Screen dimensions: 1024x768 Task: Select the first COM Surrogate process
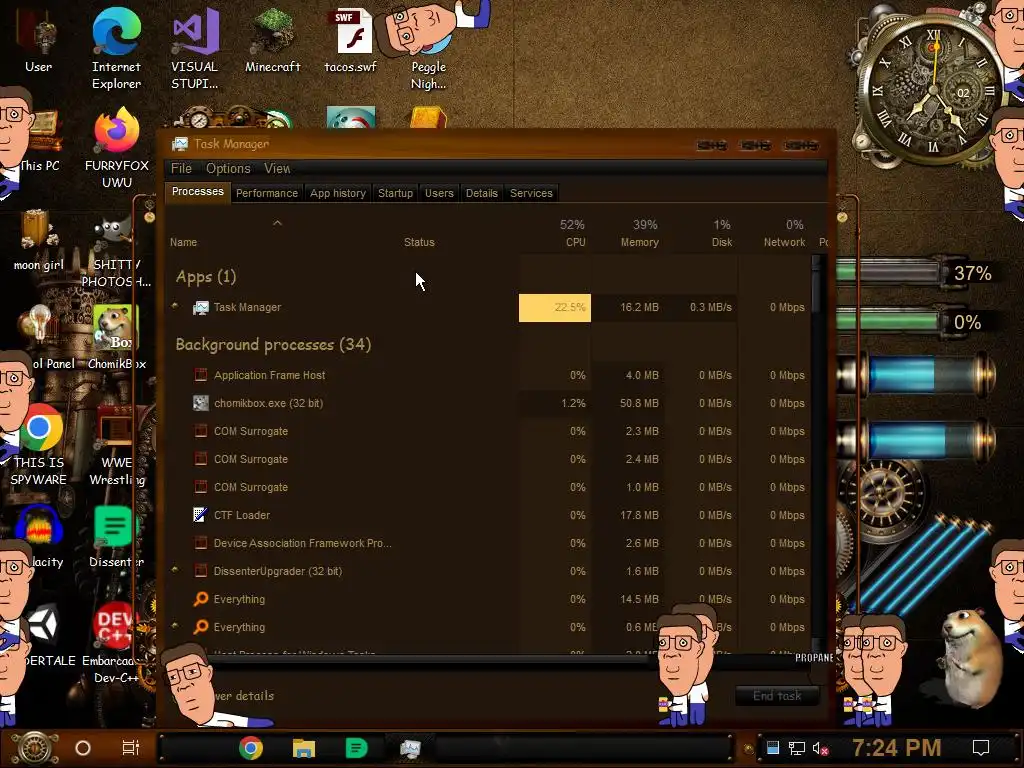click(488, 431)
